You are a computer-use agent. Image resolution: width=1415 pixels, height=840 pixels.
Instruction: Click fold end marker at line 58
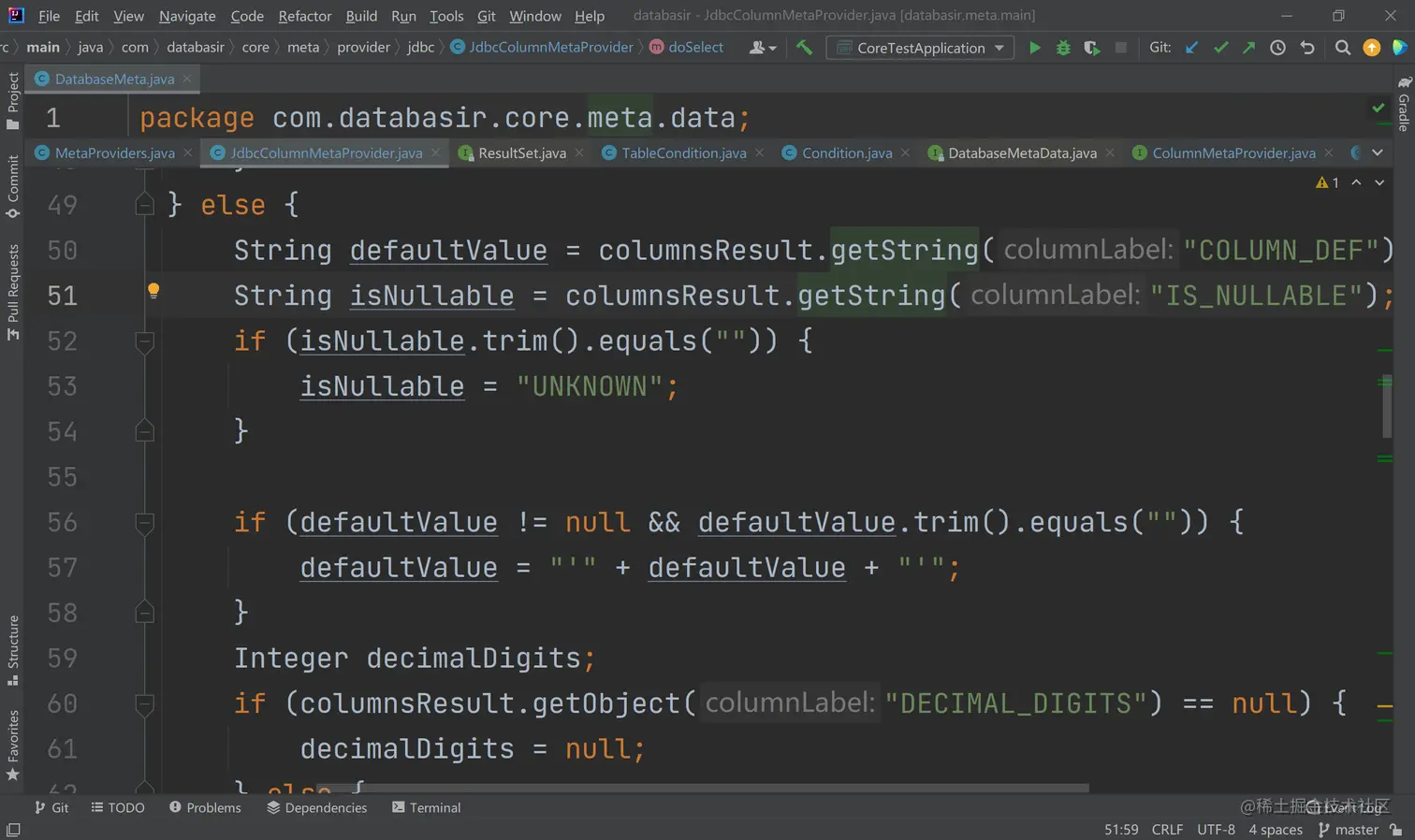[x=144, y=612]
